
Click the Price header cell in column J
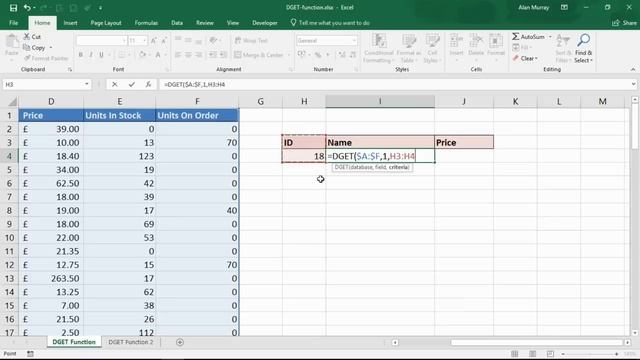point(464,142)
